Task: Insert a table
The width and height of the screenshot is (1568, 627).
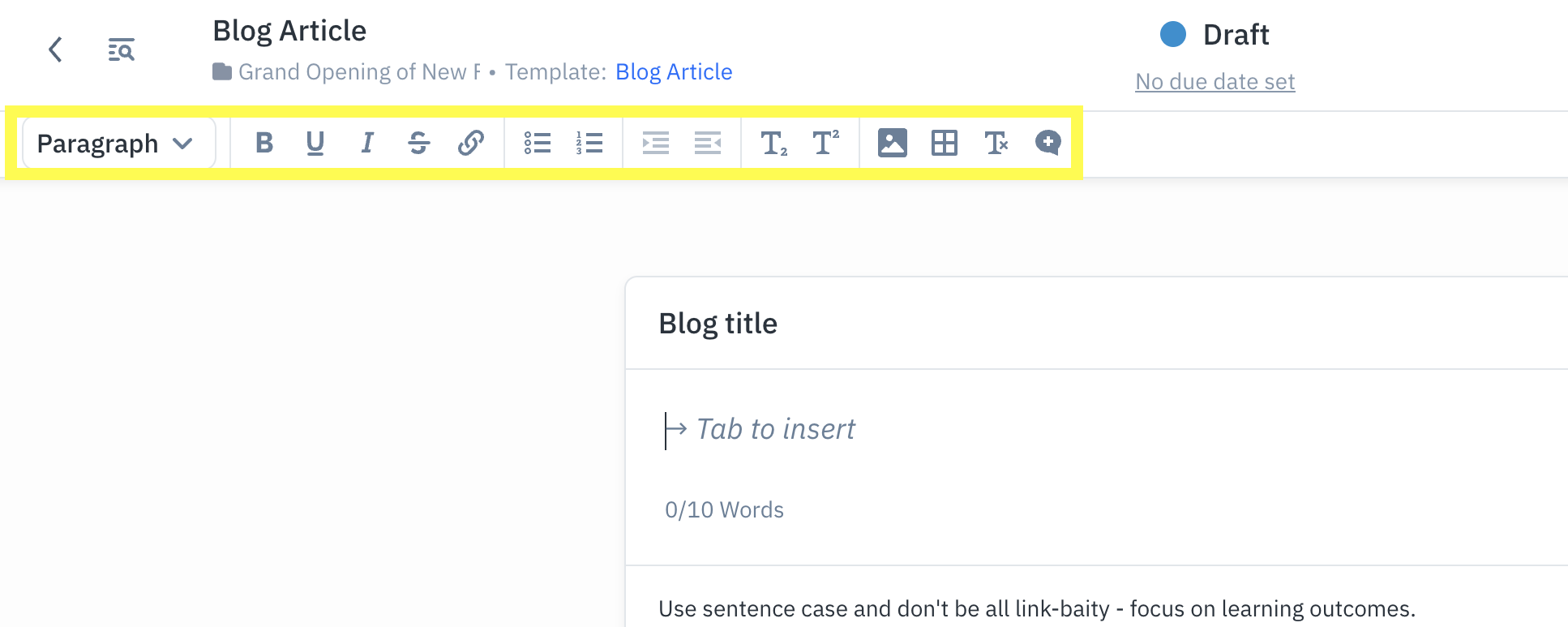Action: pyautogui.click(x=944, y=143)
